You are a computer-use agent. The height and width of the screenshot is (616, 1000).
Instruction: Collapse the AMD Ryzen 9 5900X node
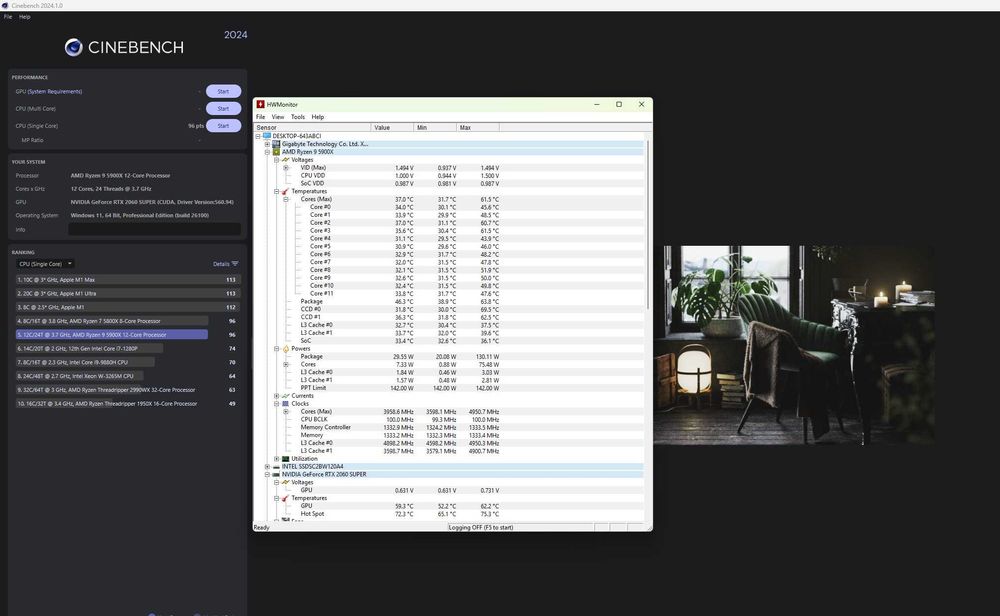pos(267,152)
